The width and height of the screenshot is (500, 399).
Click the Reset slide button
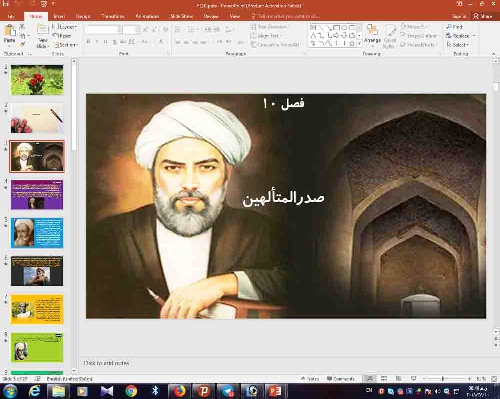click(x=62, y=35)
